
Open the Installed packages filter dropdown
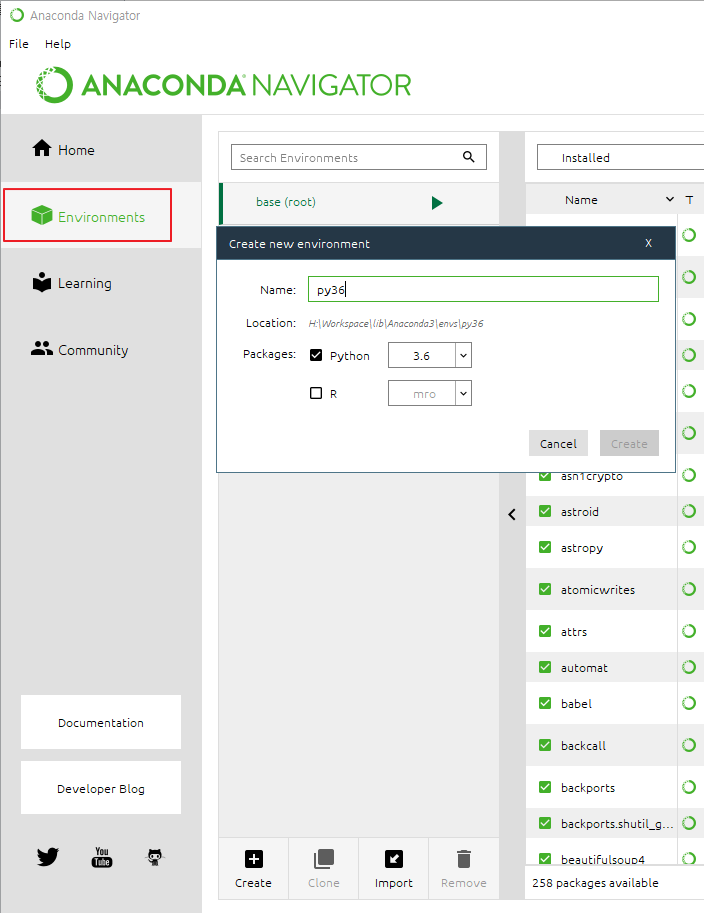[620, 157]
